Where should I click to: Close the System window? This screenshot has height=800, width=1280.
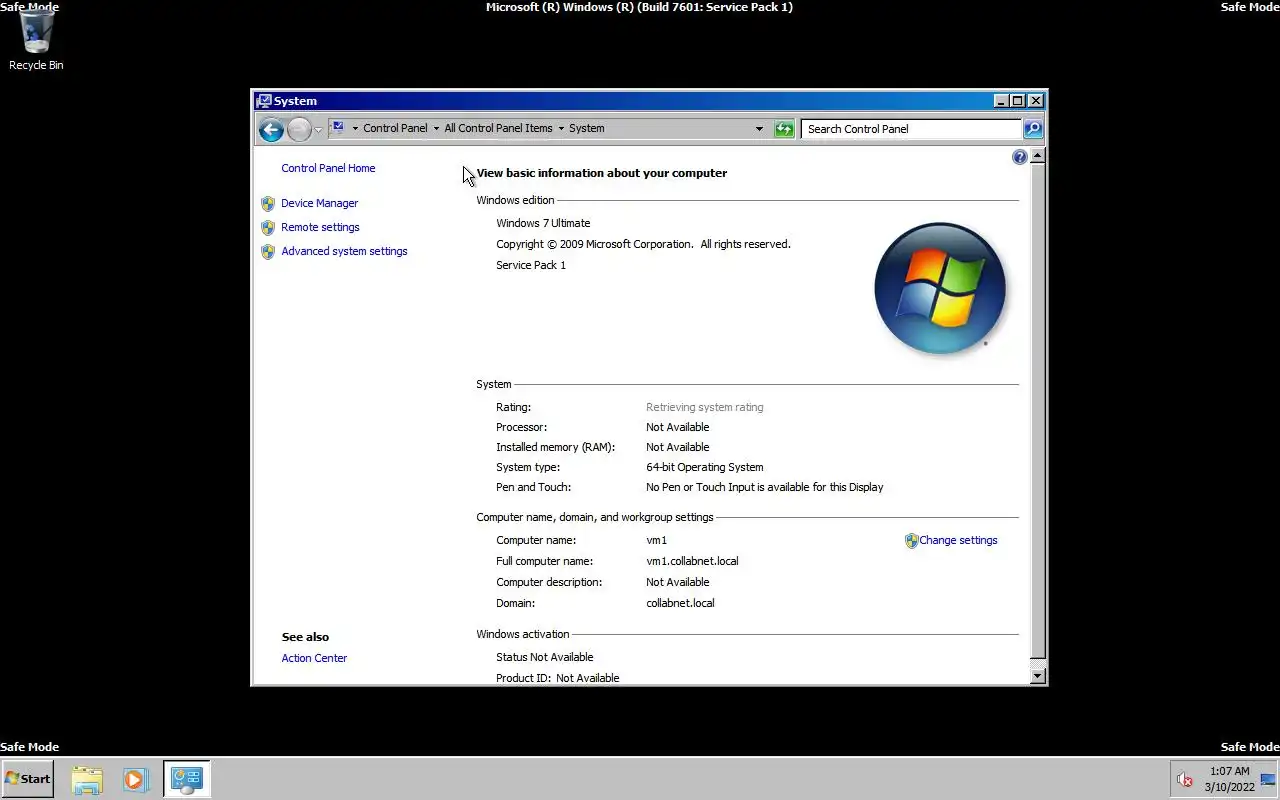[x=1036, y=101]
